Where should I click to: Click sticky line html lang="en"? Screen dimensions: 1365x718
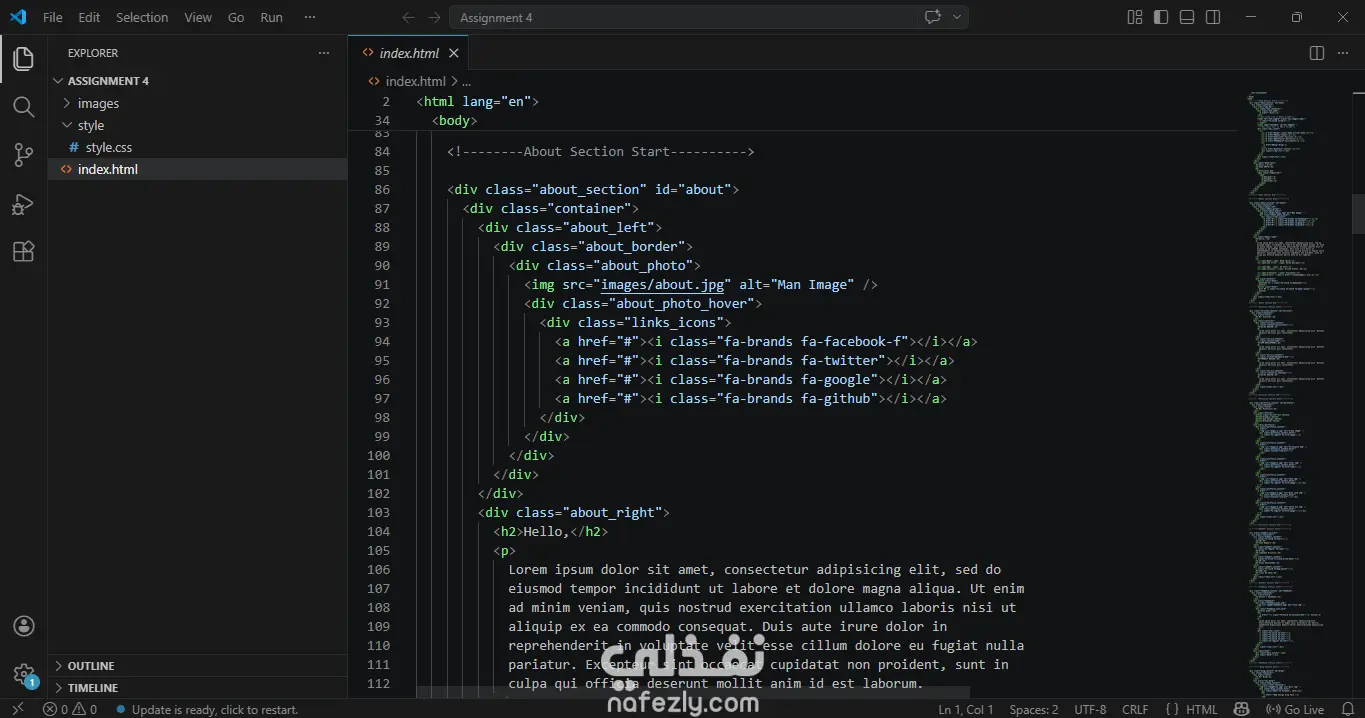478,101
